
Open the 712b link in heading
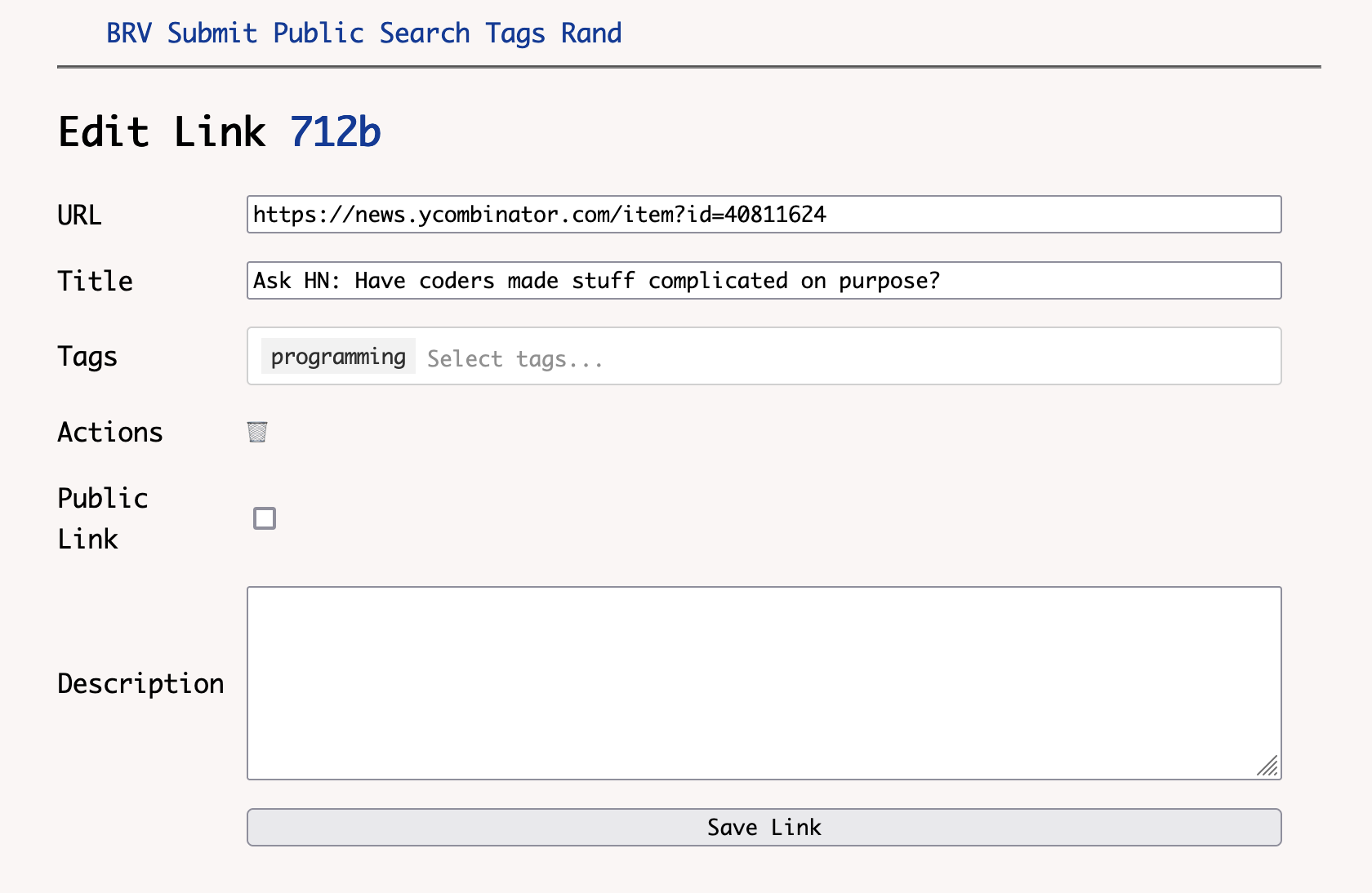[335, 132]
